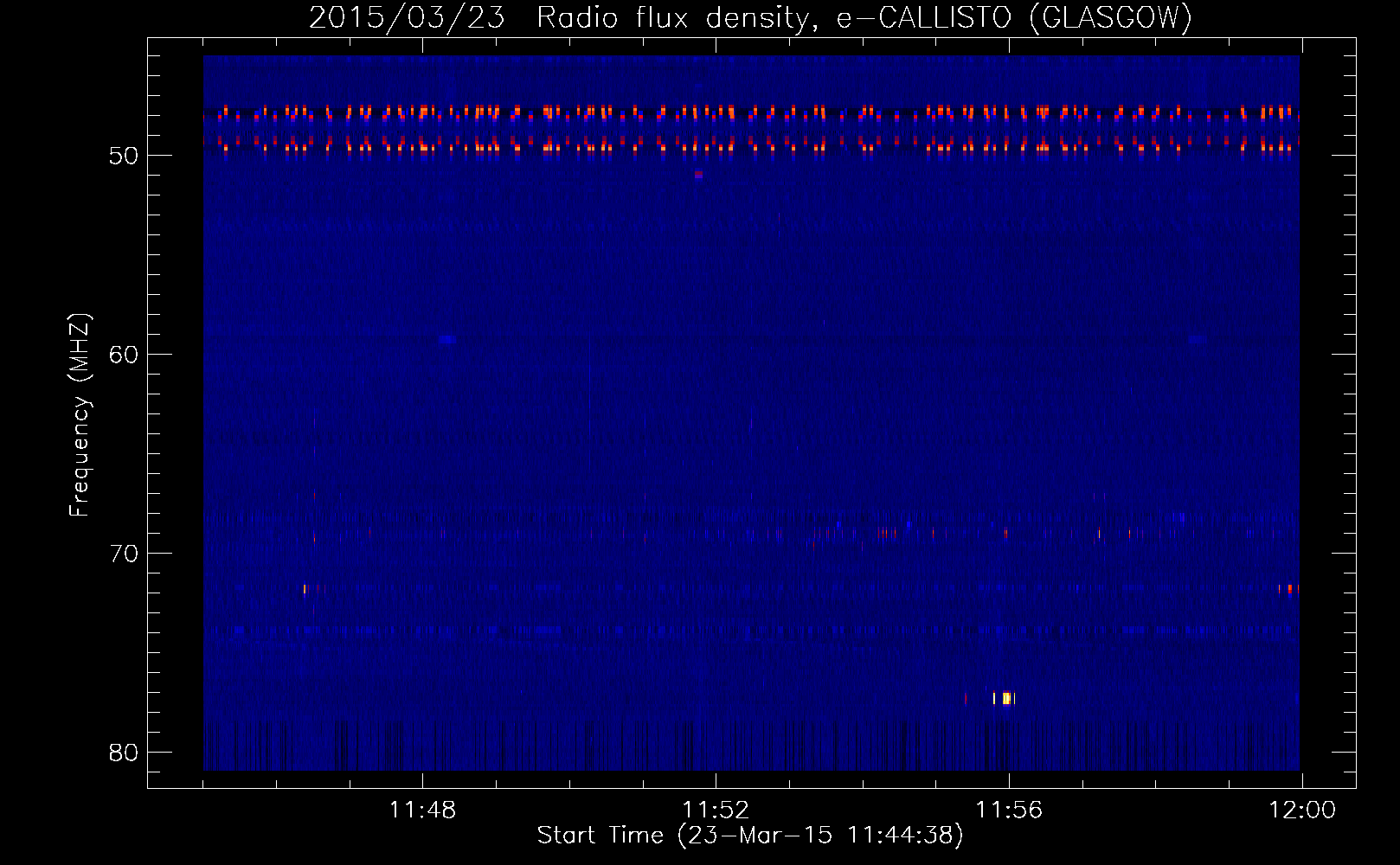The height and width of the screenshot is (865, 1400).
Task: Click the '70' frequency tick label
Action: [124, 554]
